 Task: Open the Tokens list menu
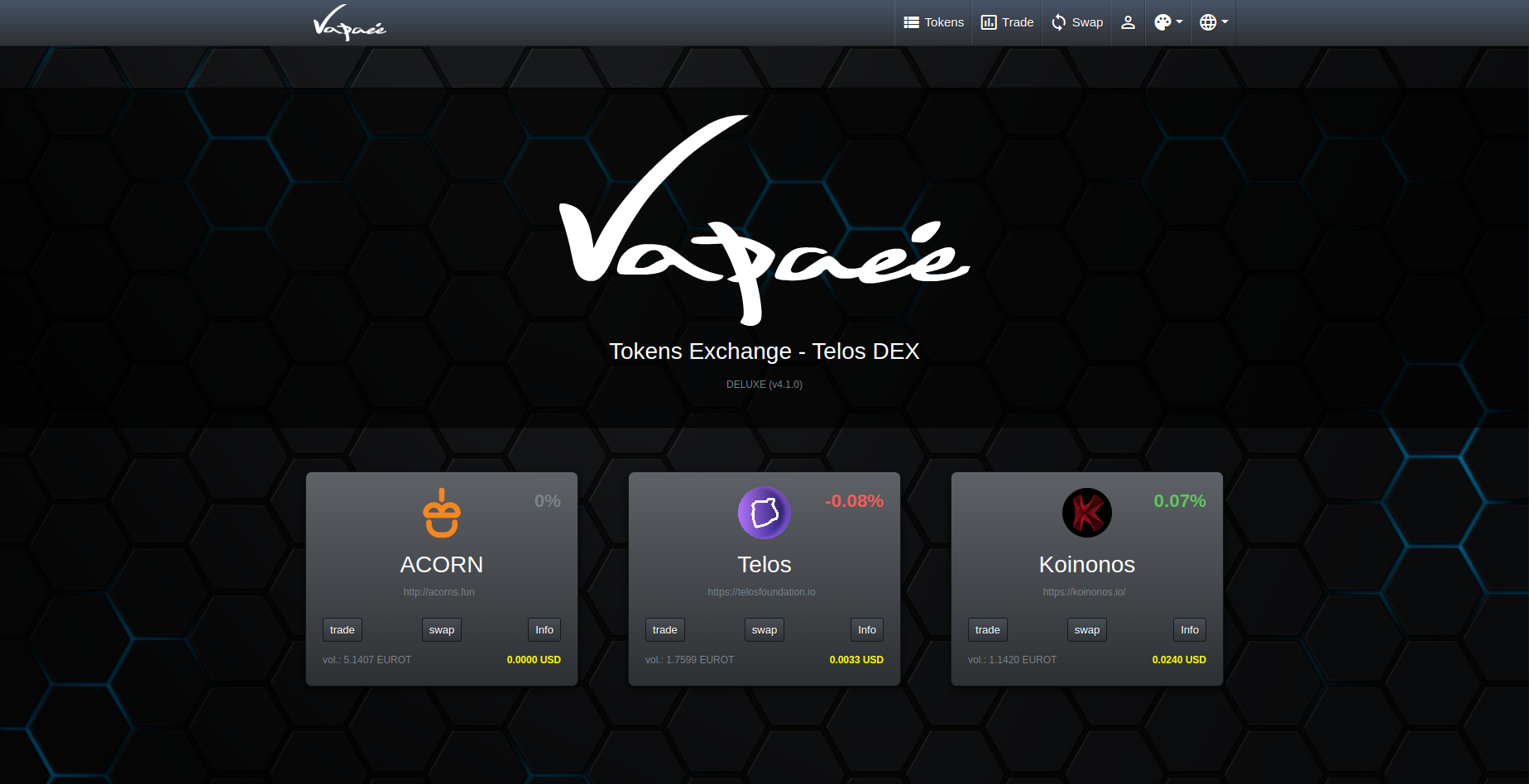(933, 22)
